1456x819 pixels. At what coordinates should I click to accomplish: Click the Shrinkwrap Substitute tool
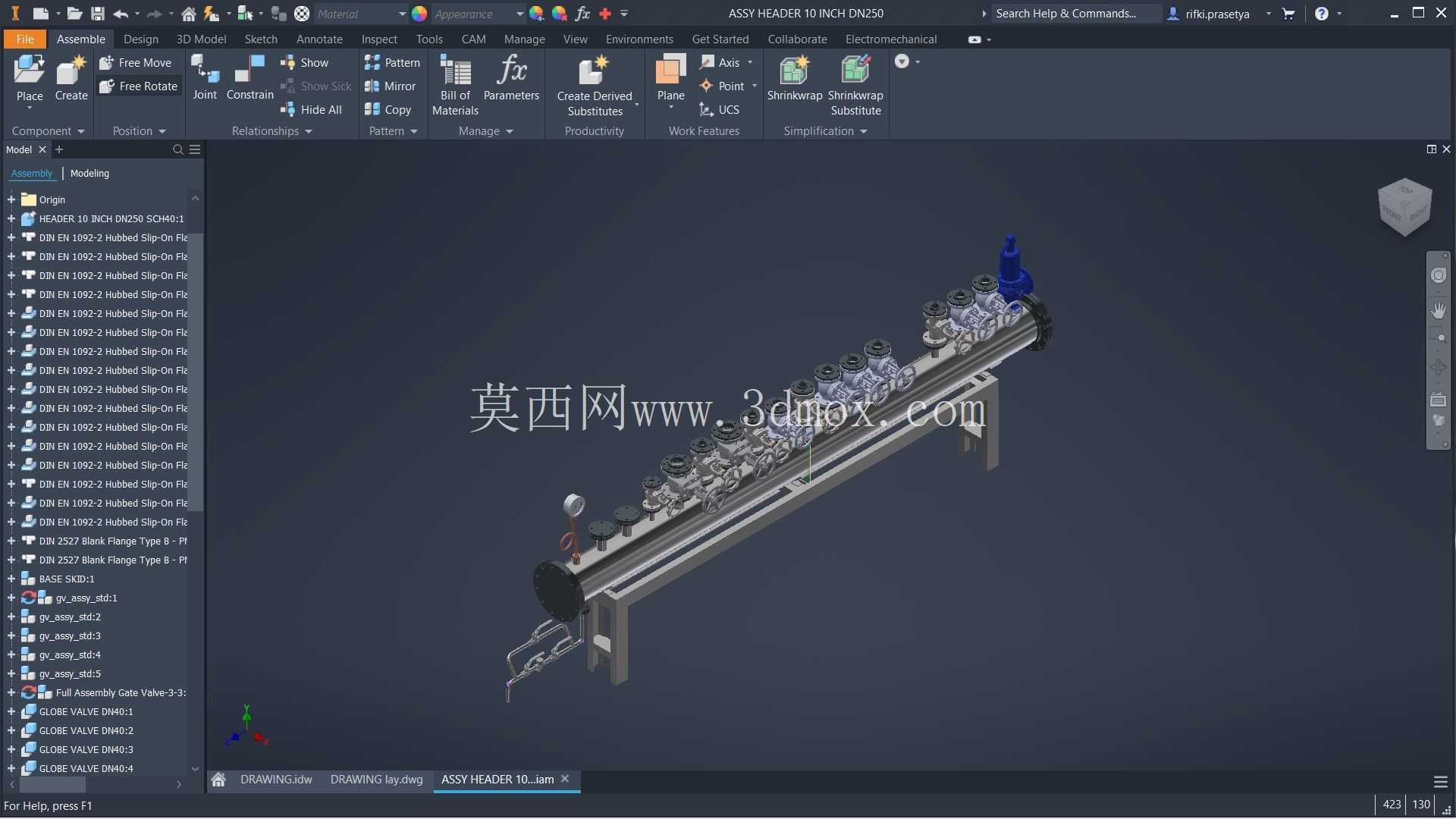pos(855,85)
